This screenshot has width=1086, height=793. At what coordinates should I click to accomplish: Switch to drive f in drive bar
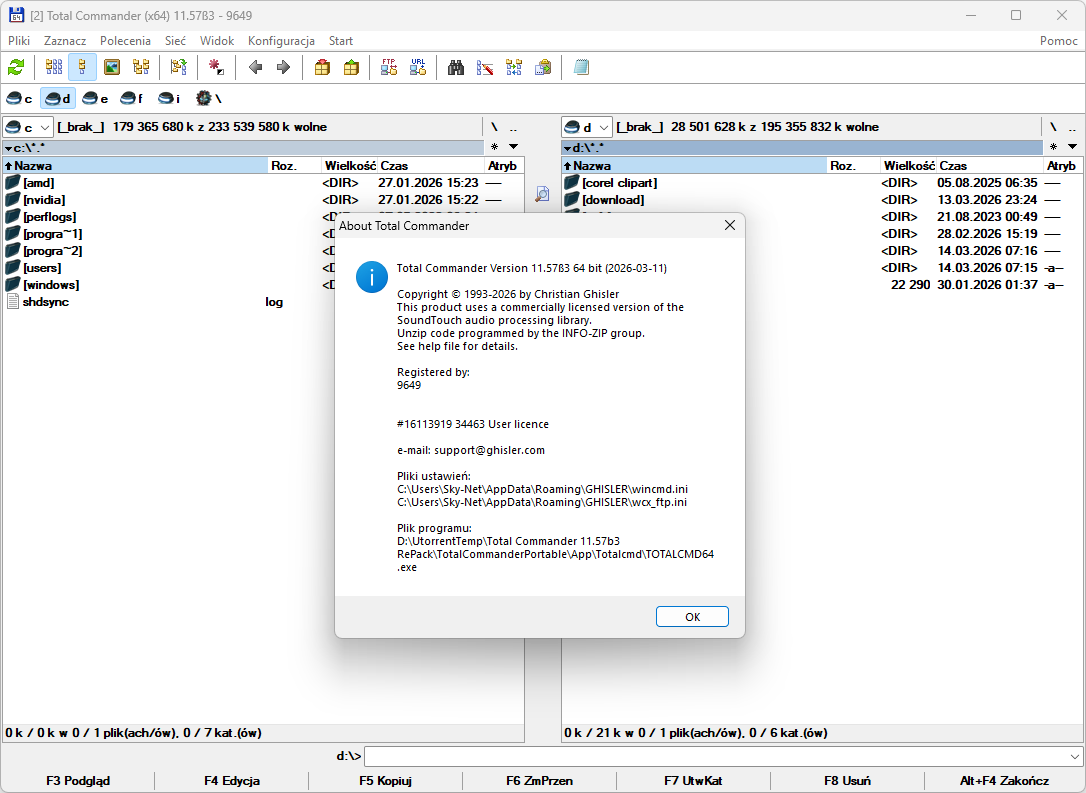pos(132,98)
